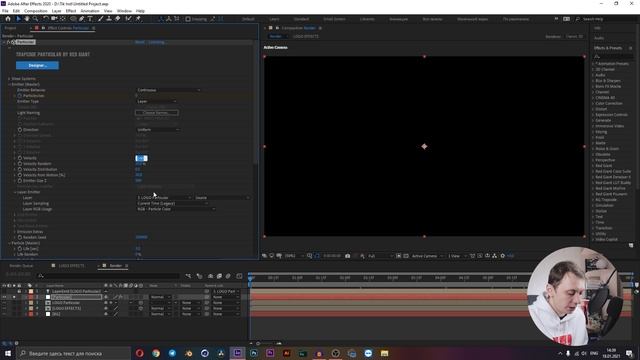The height and width of the screenshot is (360, 640).
Task: Open Layer Sampling dropdown
Action: coord(172,203)
